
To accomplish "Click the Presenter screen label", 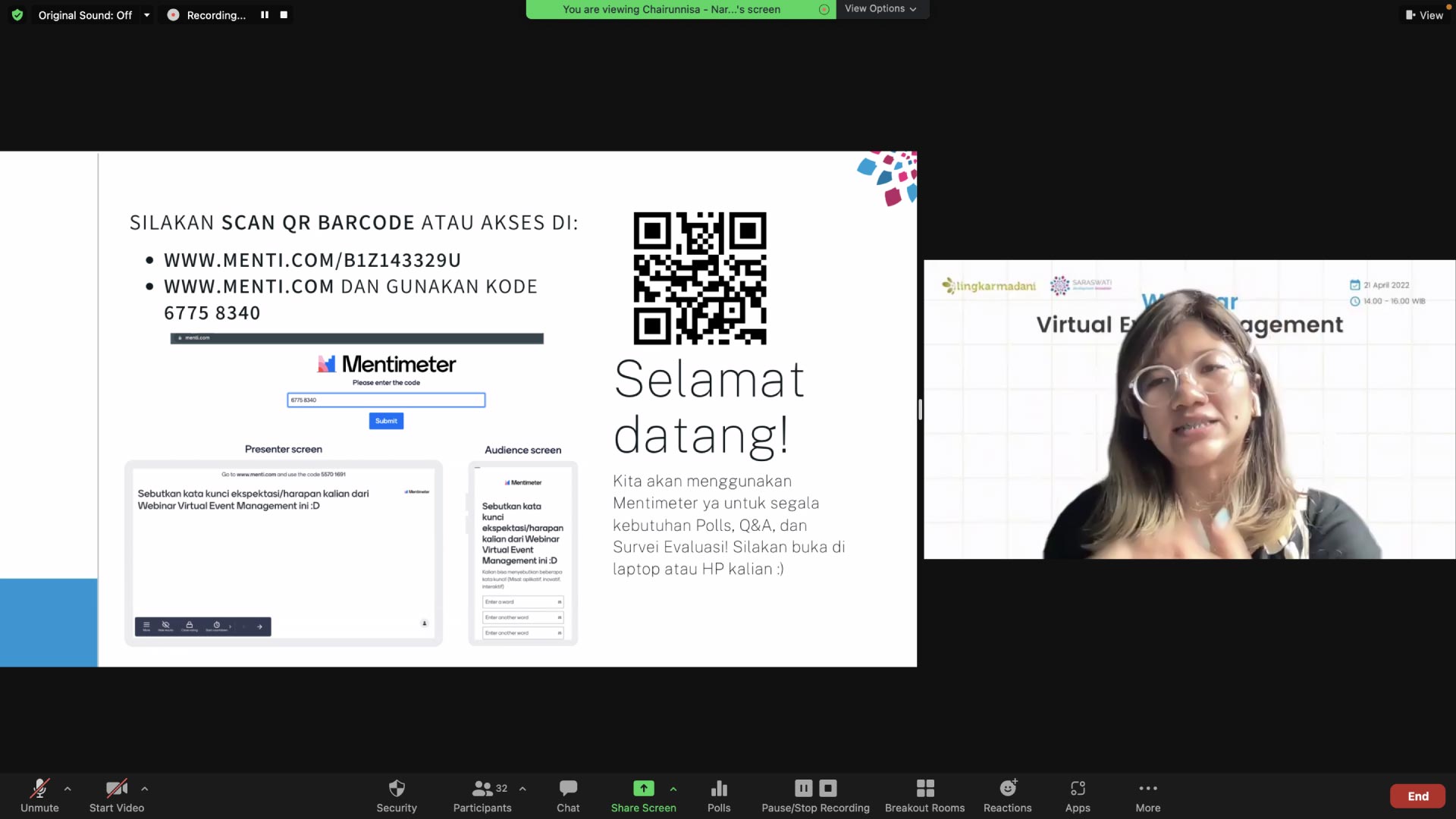I will point(284,449).
